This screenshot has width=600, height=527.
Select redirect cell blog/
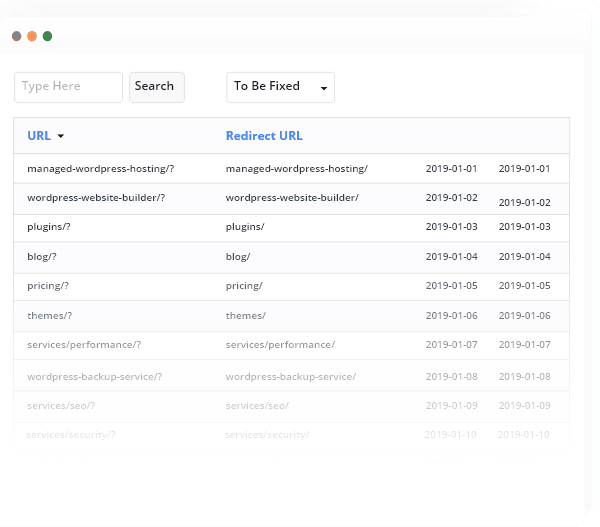click(x=238, y=257)
